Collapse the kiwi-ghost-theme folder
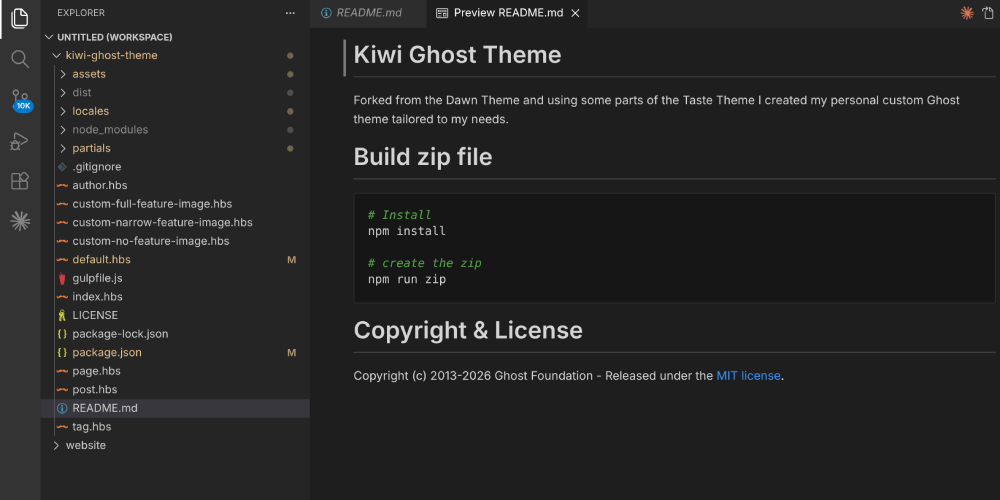This screenshot has width=1000, height=500. coord(175,55)
